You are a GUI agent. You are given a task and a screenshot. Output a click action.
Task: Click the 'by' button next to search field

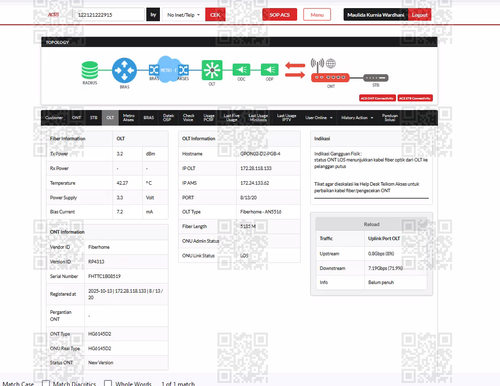153,15
